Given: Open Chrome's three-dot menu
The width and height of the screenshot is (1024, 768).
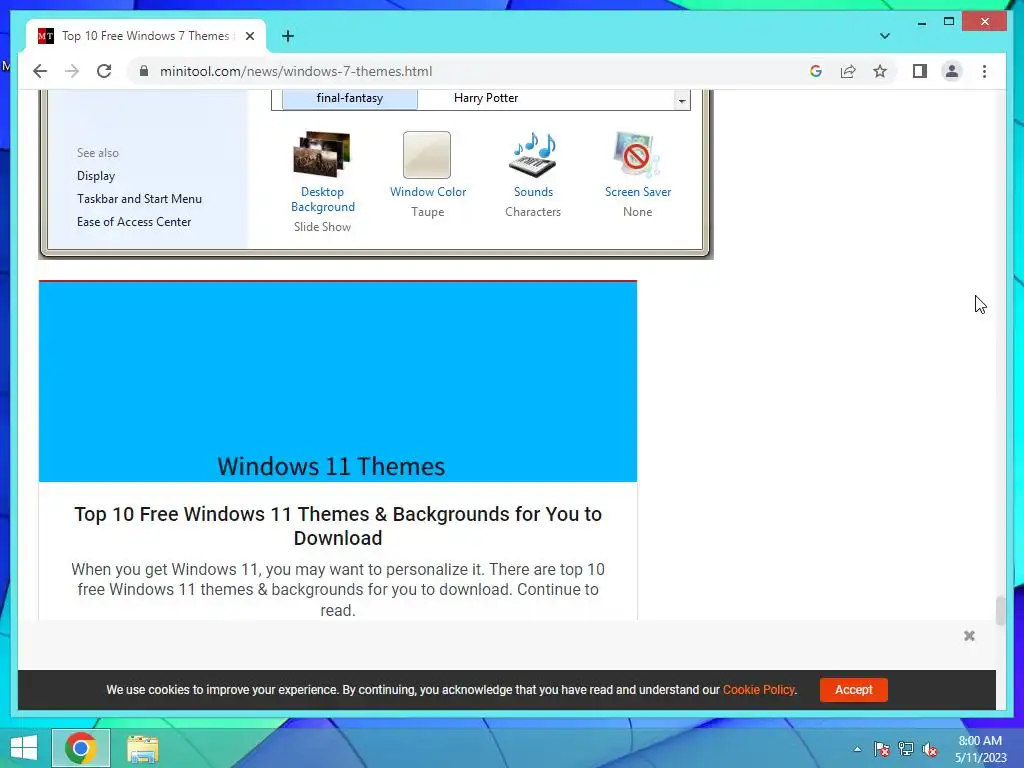Looking at the screenshot, I should (984, 71).
